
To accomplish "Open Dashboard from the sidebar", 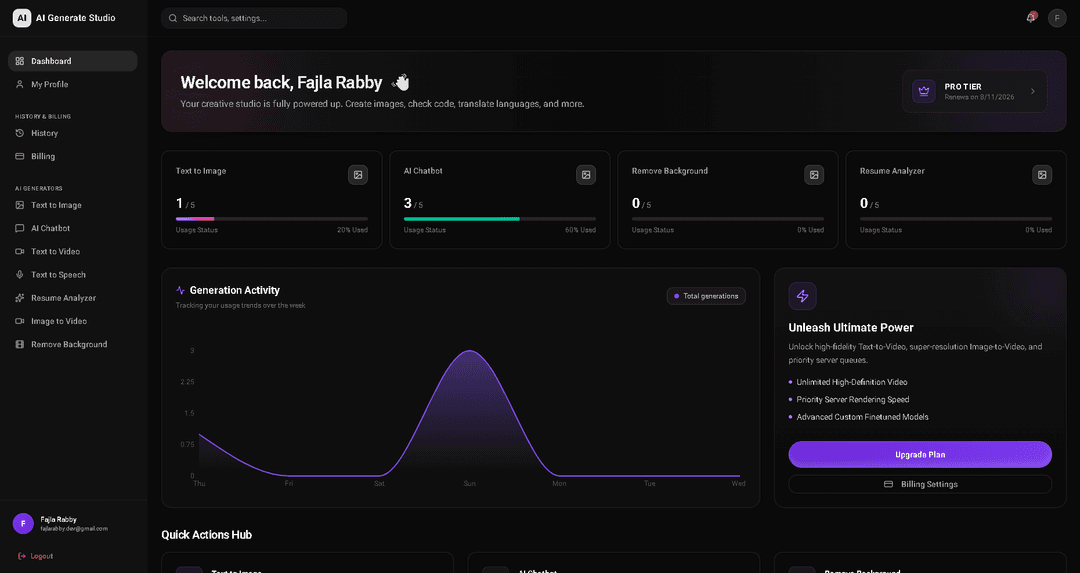I will 73,61.
